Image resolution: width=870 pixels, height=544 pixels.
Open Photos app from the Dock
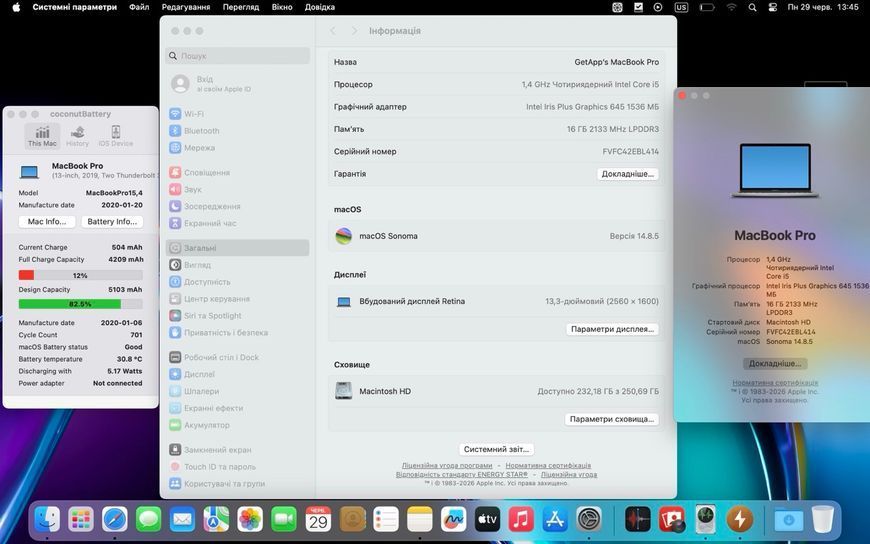(250, 520)
